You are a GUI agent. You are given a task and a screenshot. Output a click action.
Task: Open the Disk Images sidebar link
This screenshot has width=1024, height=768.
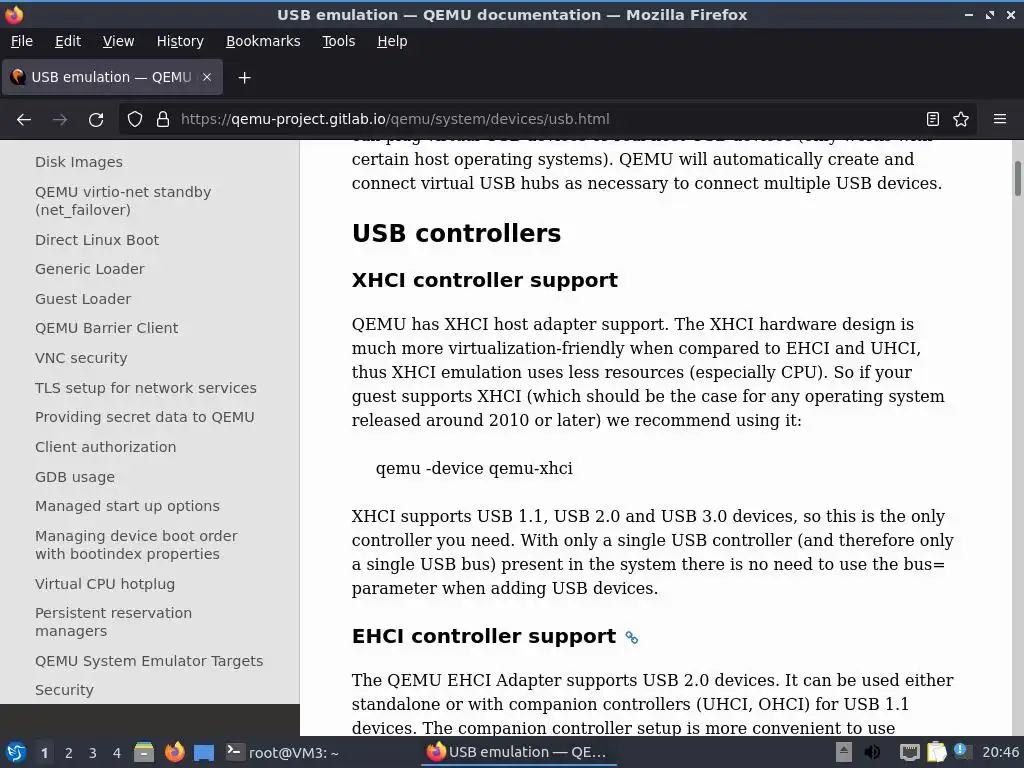point(79,162)
